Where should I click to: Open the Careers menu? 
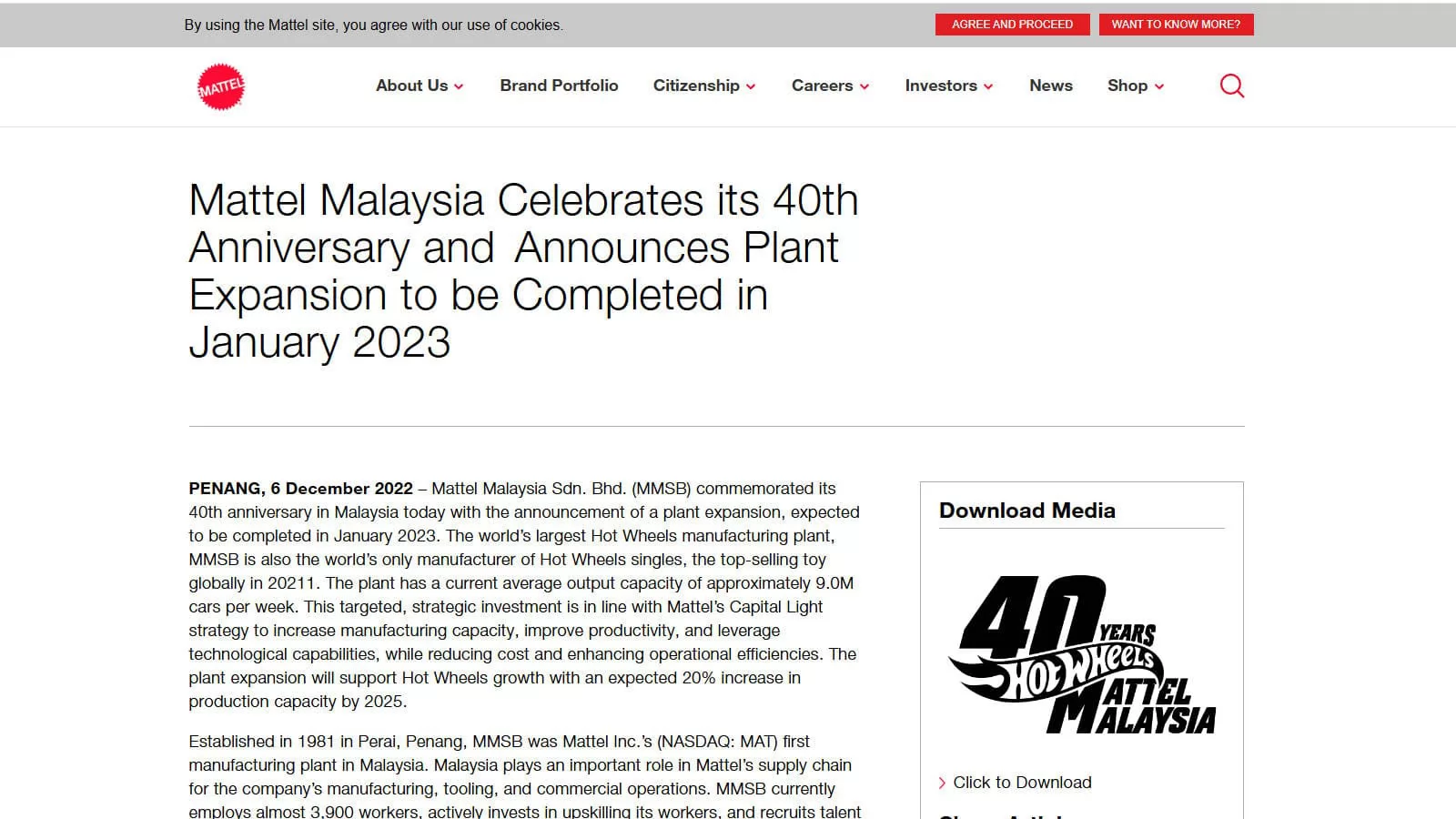[x=822, y=86]
